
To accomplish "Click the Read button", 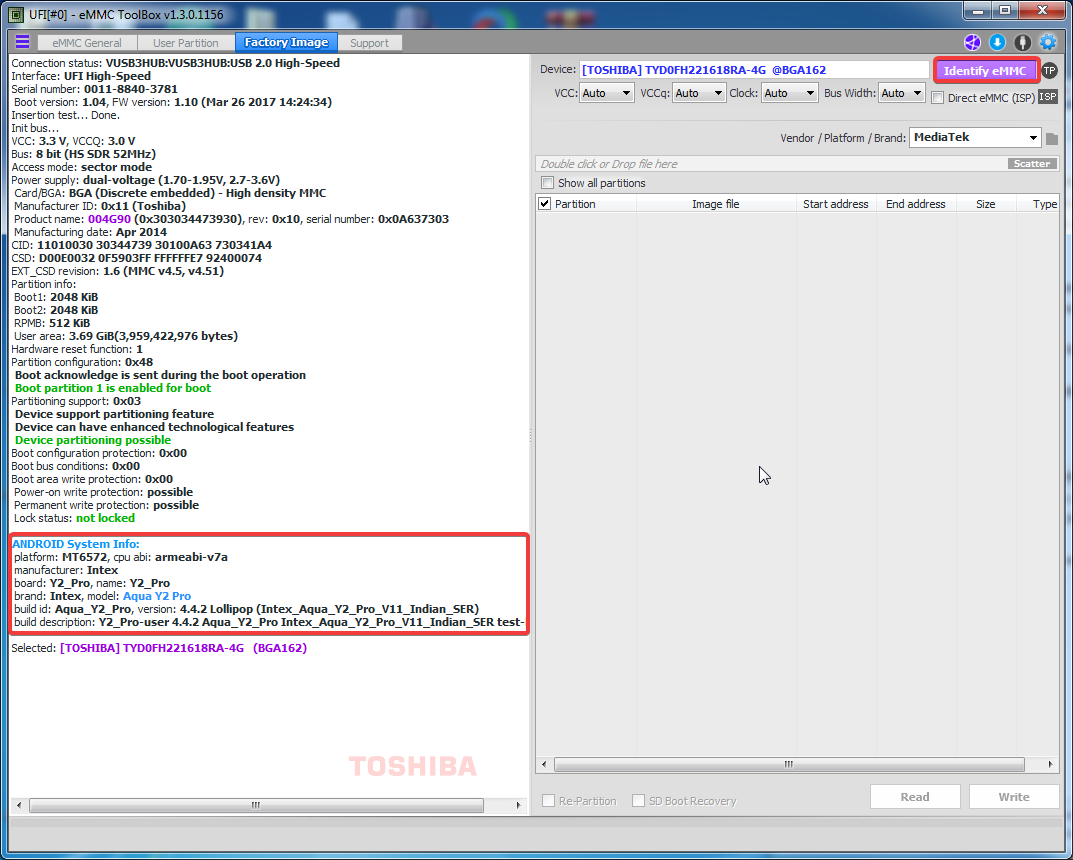I will click(x=915, y=796).
